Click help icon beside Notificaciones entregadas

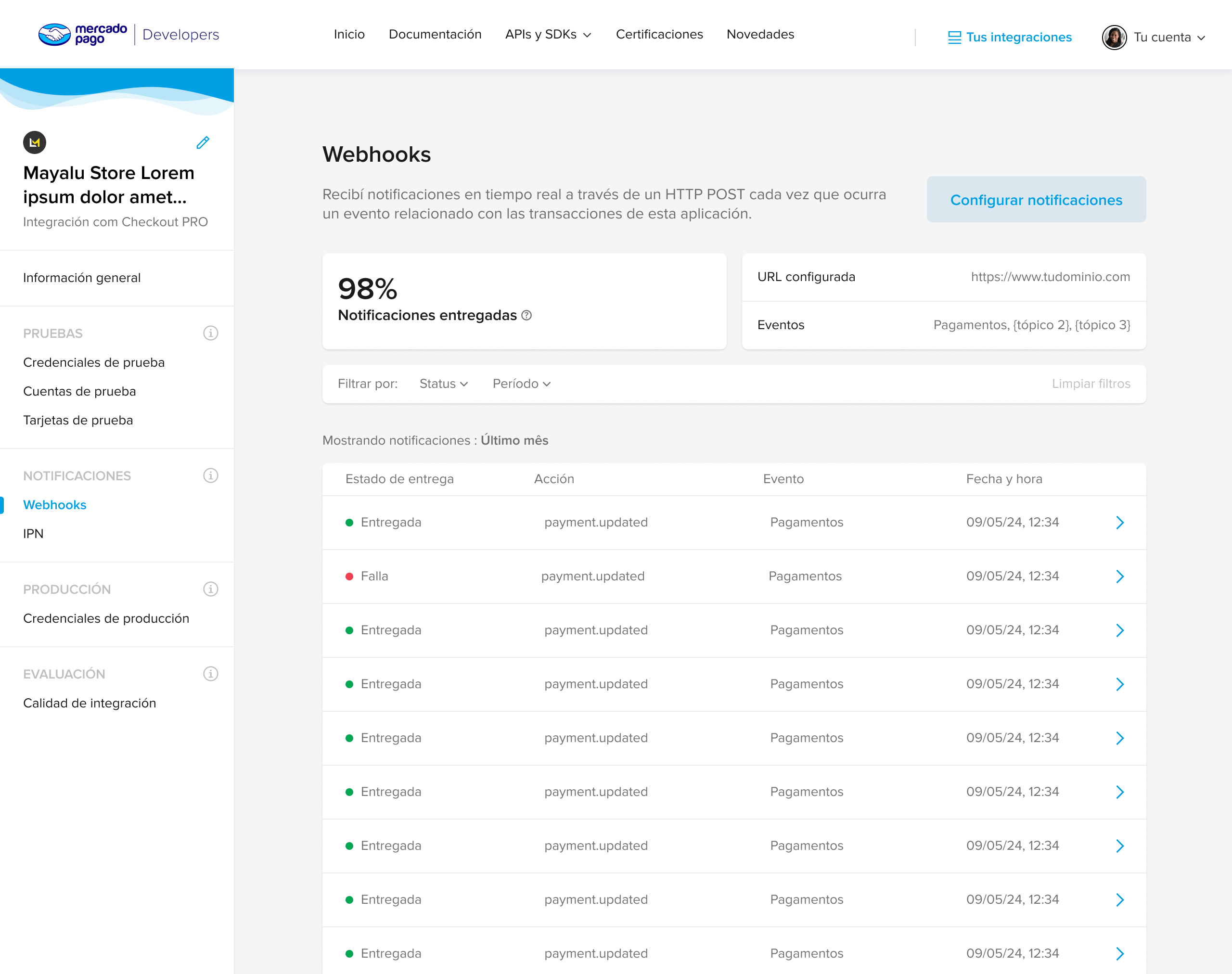point(526,315)
